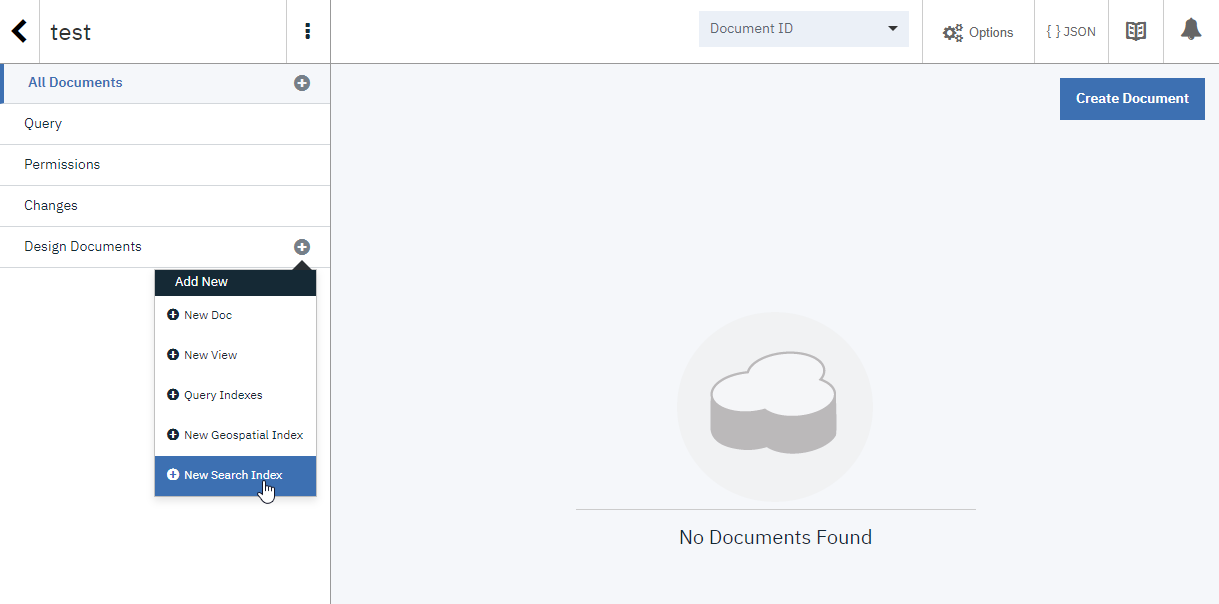Choose New Search Index menu entry
The height and width of the screenshot is (604, 1219).
235,476
